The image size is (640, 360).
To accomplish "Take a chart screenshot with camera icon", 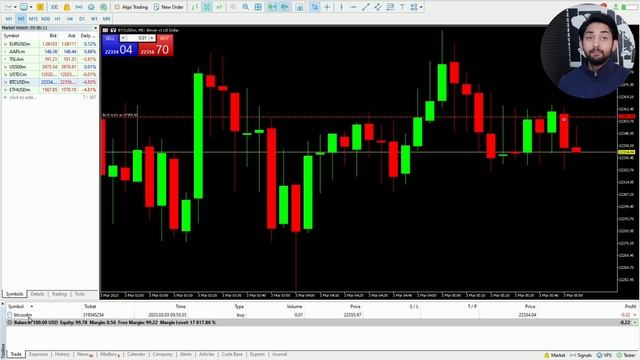I will coord(300,7).
